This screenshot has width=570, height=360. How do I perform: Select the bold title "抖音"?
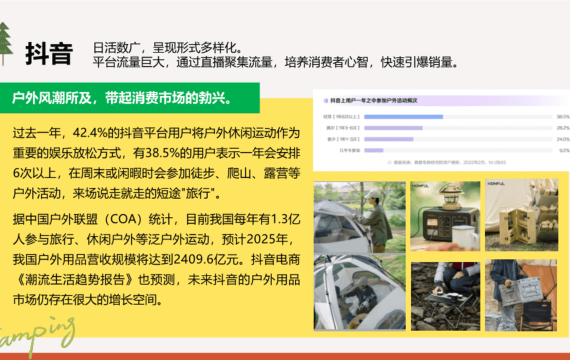tap(49, 53)
